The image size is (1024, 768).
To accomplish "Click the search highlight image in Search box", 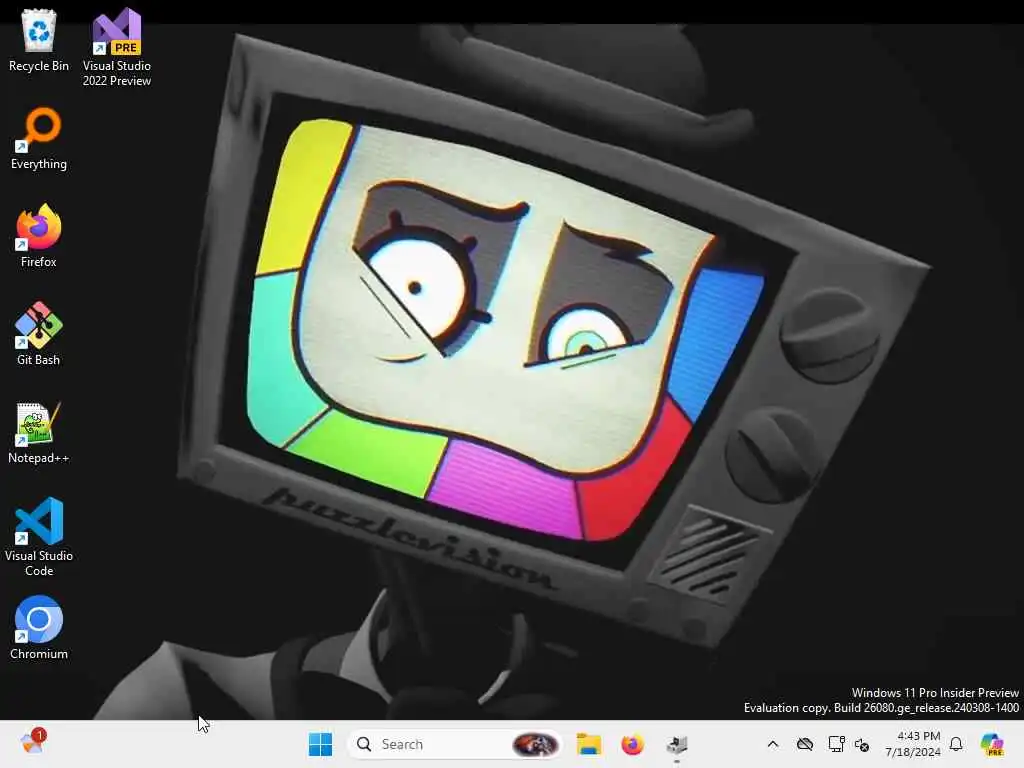I will point(536,744).
